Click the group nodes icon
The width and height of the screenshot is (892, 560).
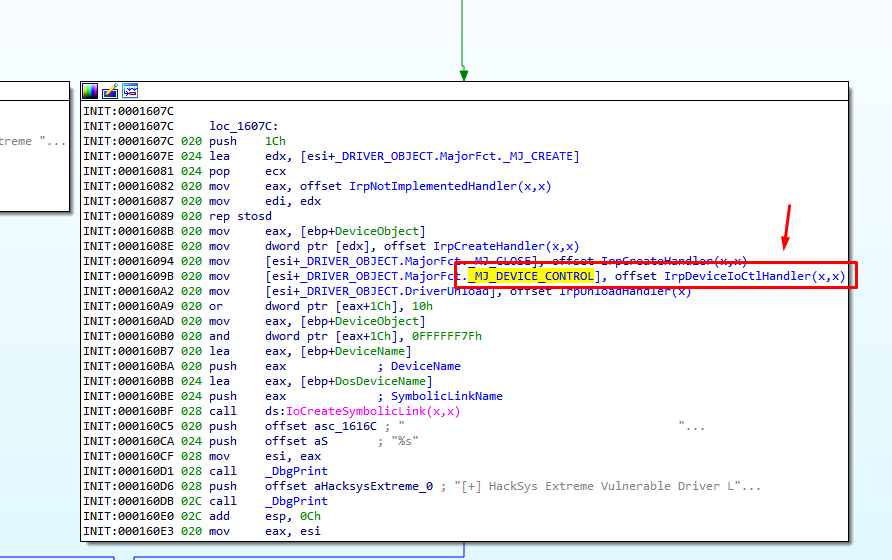129,91
